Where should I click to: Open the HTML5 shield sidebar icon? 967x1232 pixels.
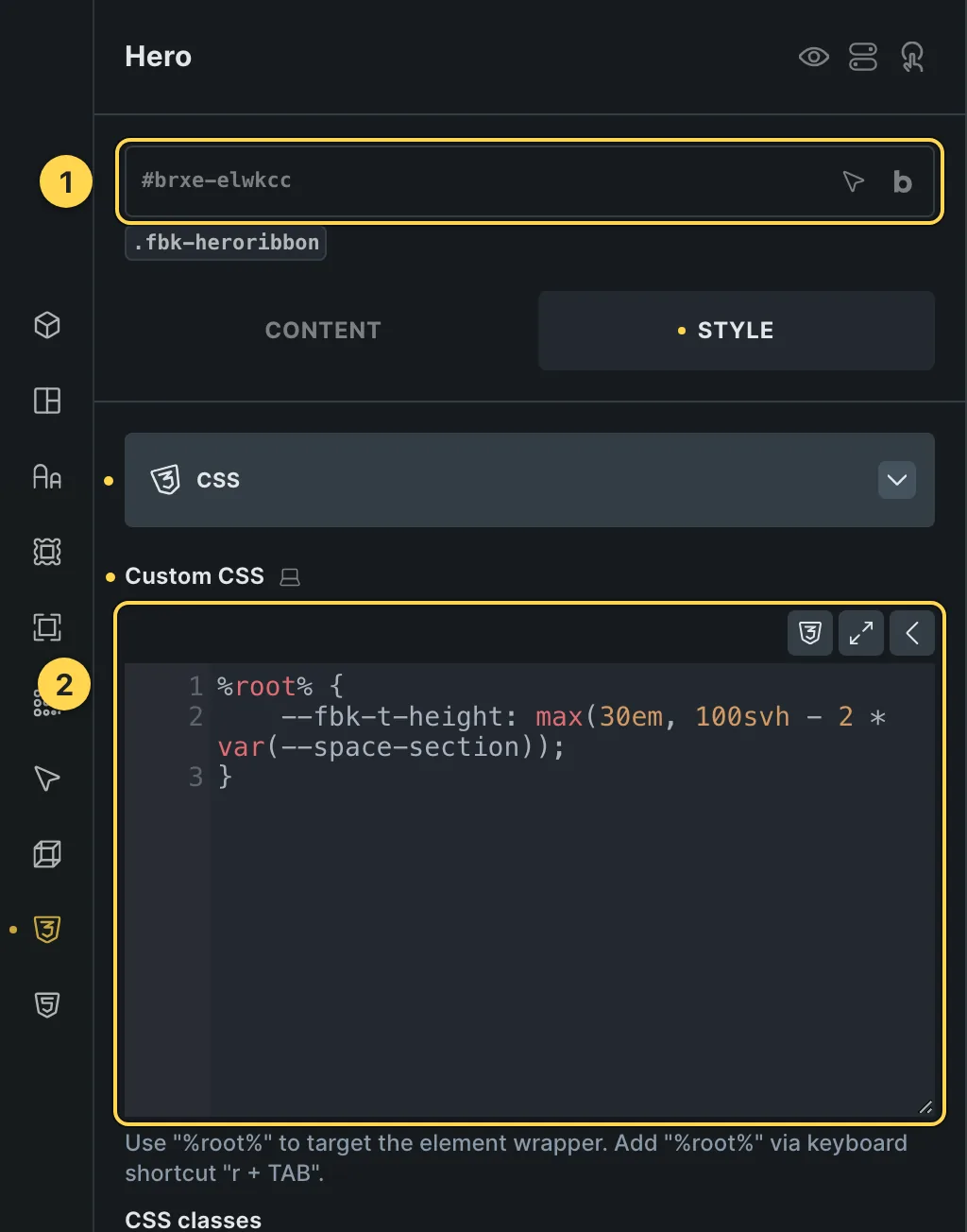pos(47,1005)
